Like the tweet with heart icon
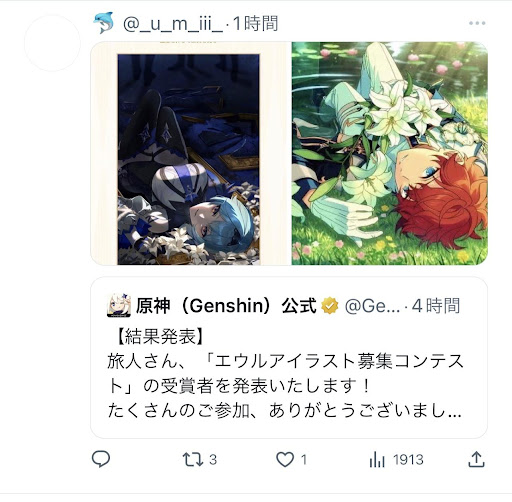512x502 pixels. 285,460
